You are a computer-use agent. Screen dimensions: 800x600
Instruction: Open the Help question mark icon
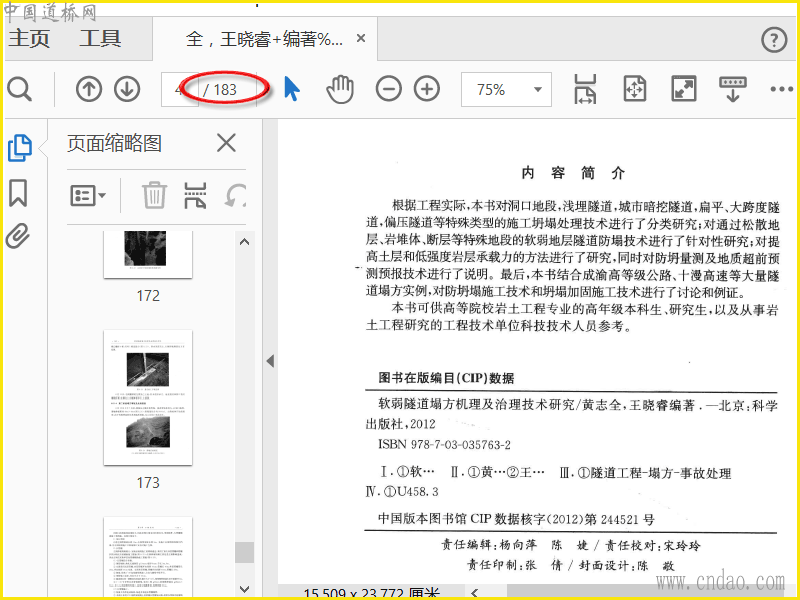[774, 39]
